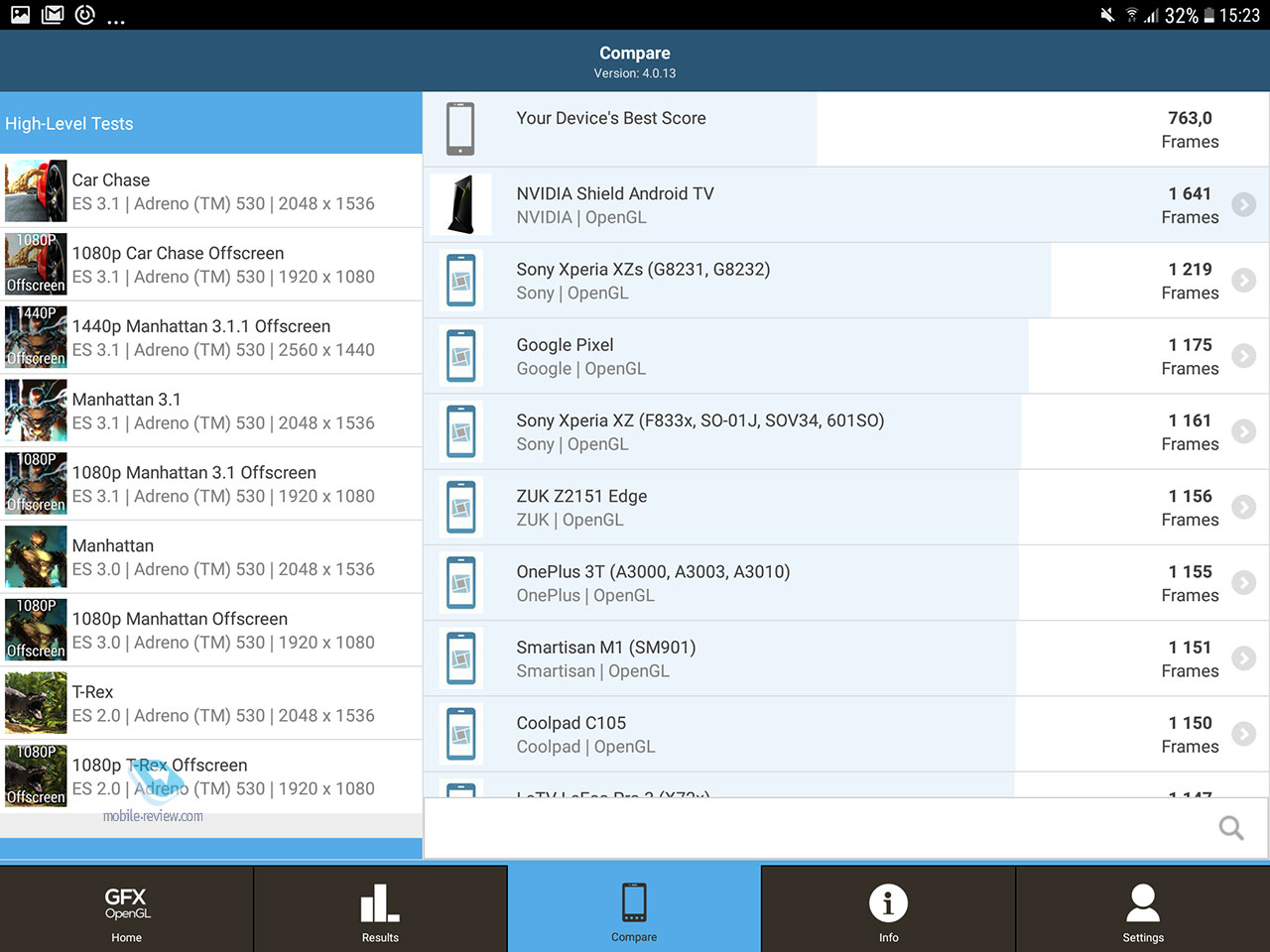Select the Car Chase test title
Screen dimensions: 1270x952
tap(111, 179)
